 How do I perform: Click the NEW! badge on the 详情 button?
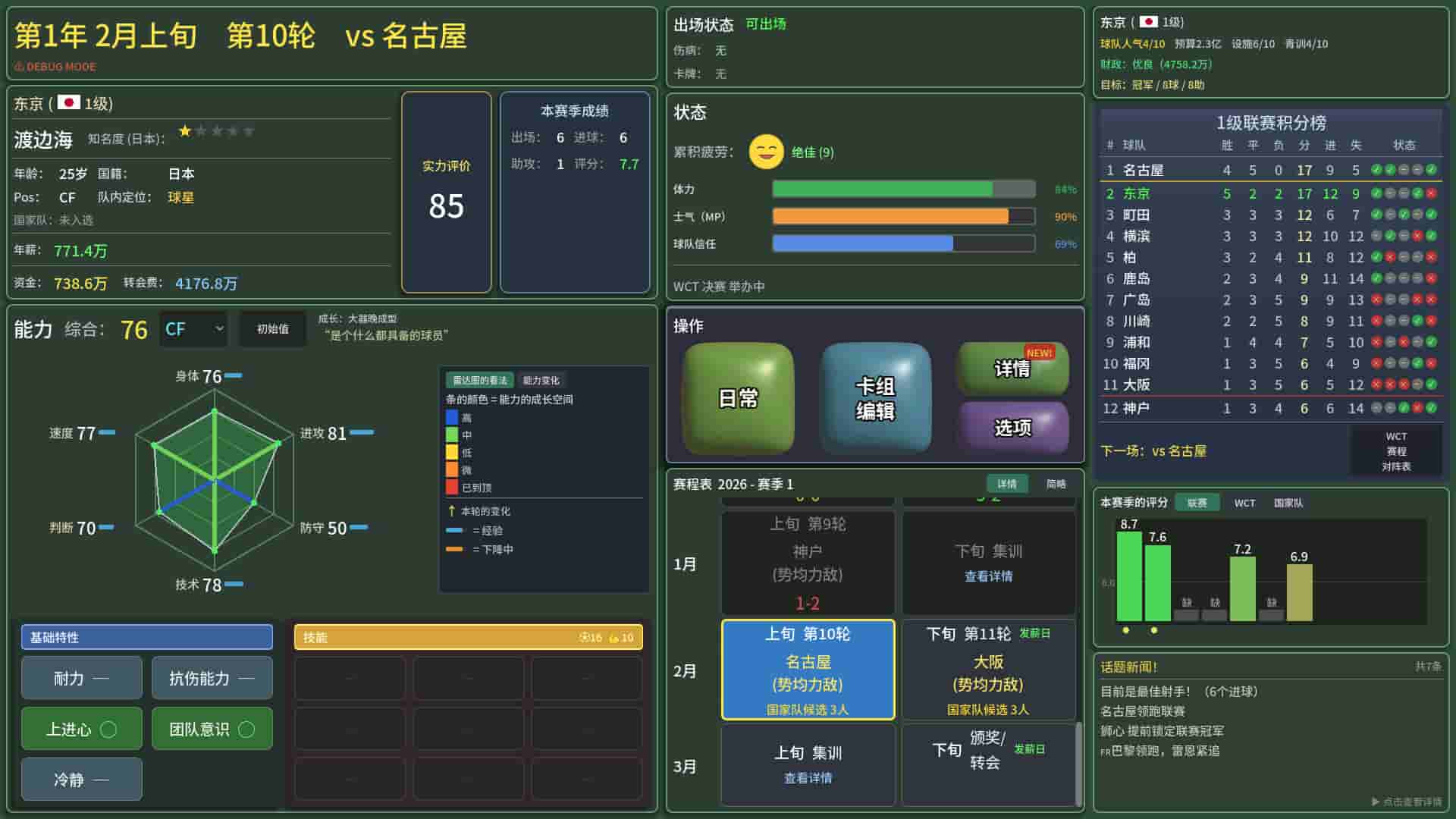(x=1039, y=353)
